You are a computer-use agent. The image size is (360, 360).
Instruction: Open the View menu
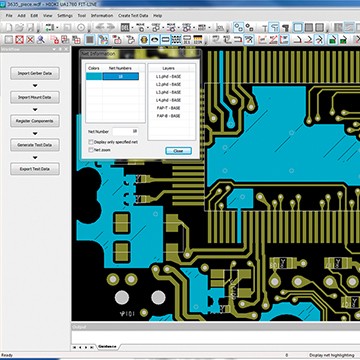pos(48,16)
